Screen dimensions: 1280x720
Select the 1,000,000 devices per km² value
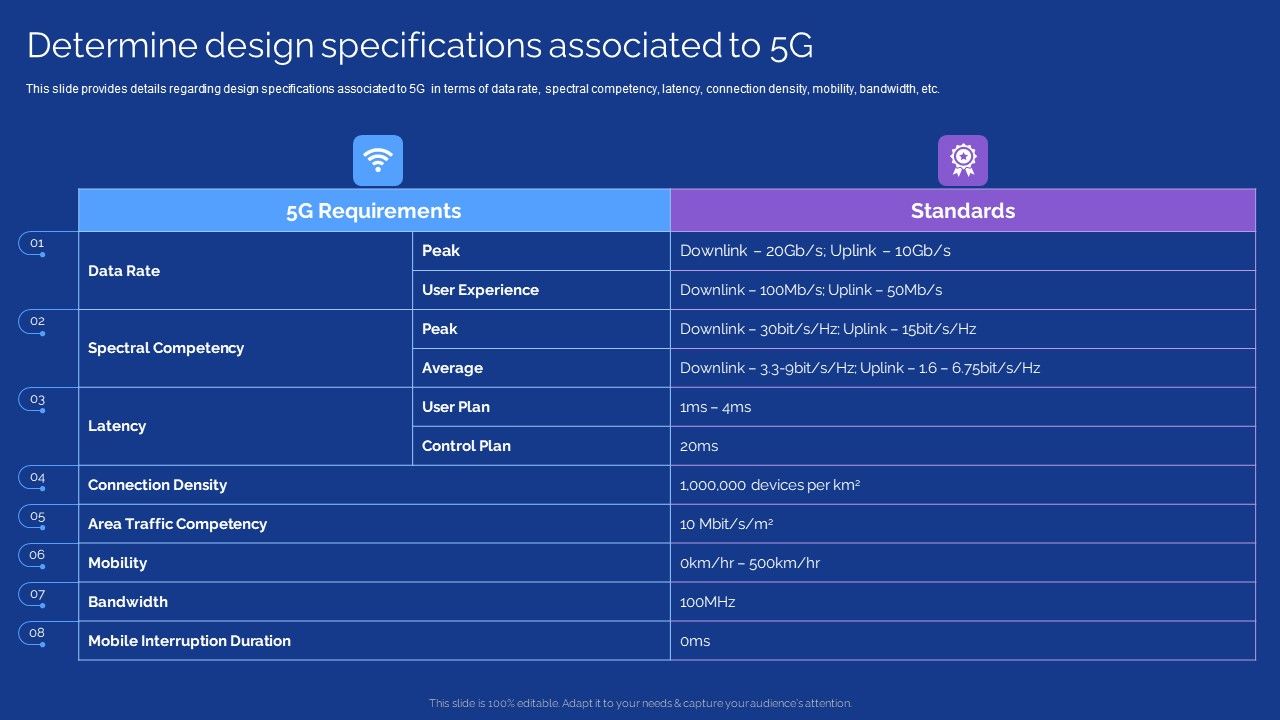click(x=770, y=485)
